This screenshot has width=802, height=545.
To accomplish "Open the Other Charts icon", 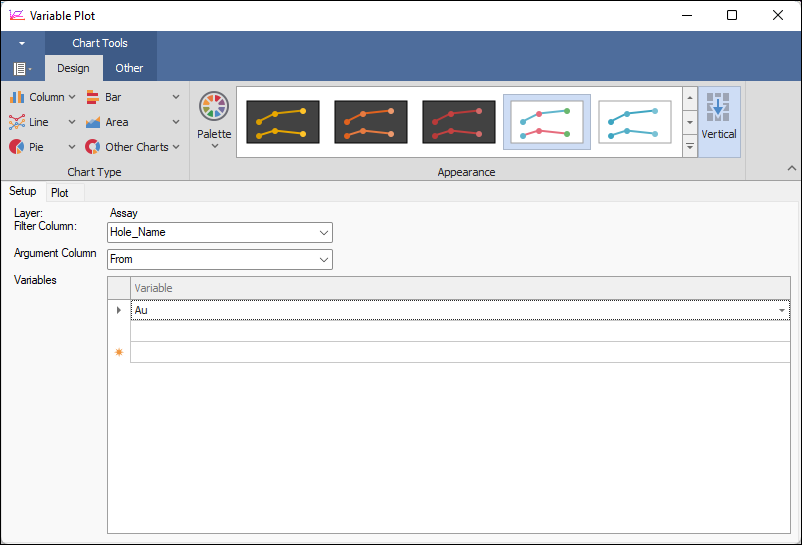I will tap(92, 147).
